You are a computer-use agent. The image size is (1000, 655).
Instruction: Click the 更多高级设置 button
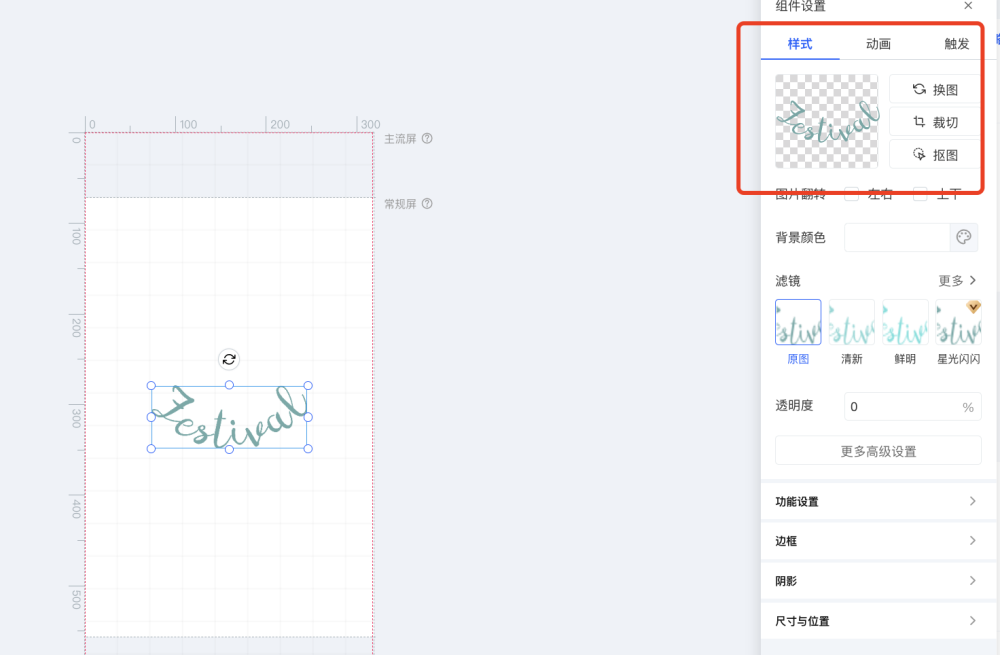pos(878,451)
